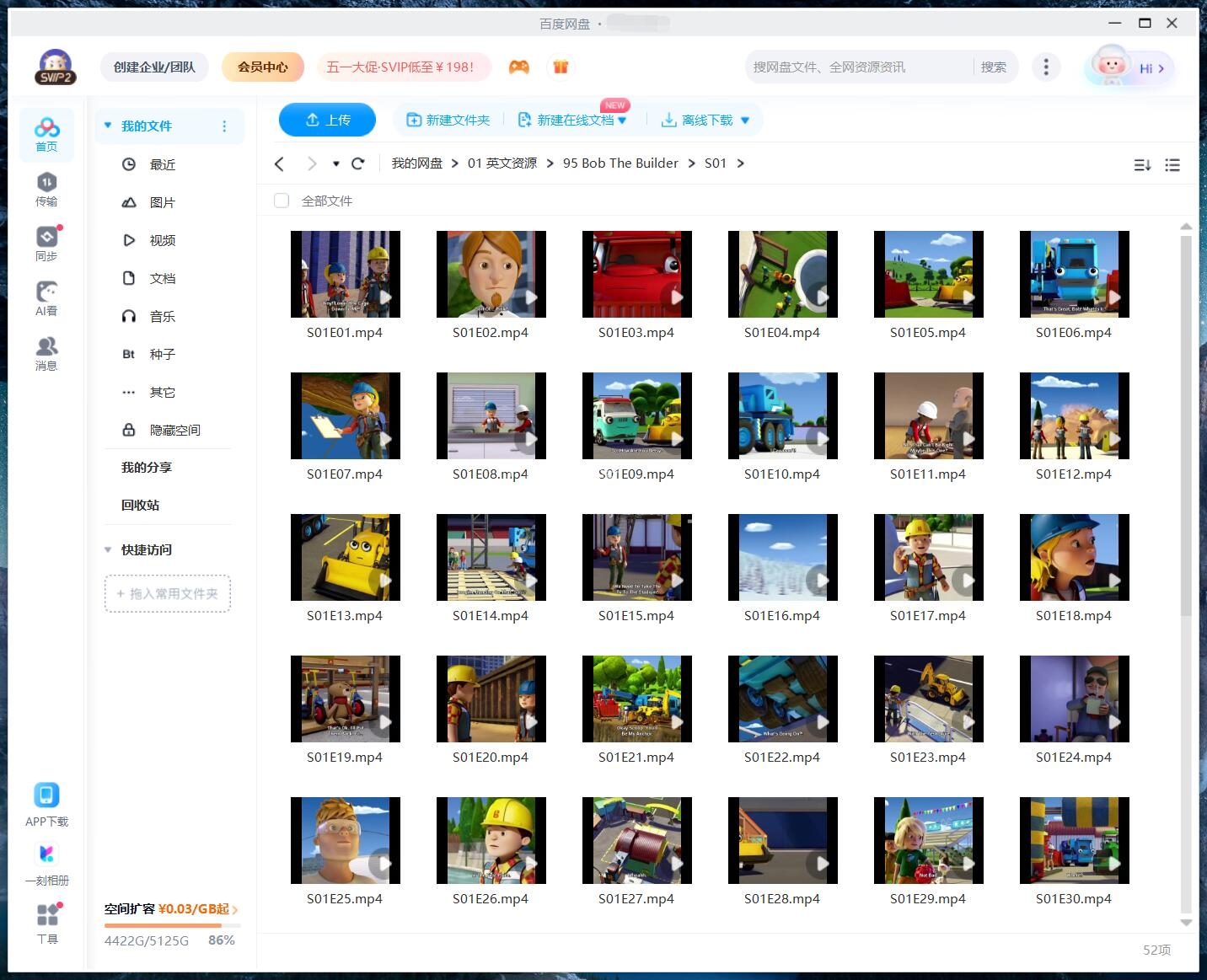The image size is (1207, 980).
Task: Collapse the 我的文件 tree section
Action: click(107, 125)
